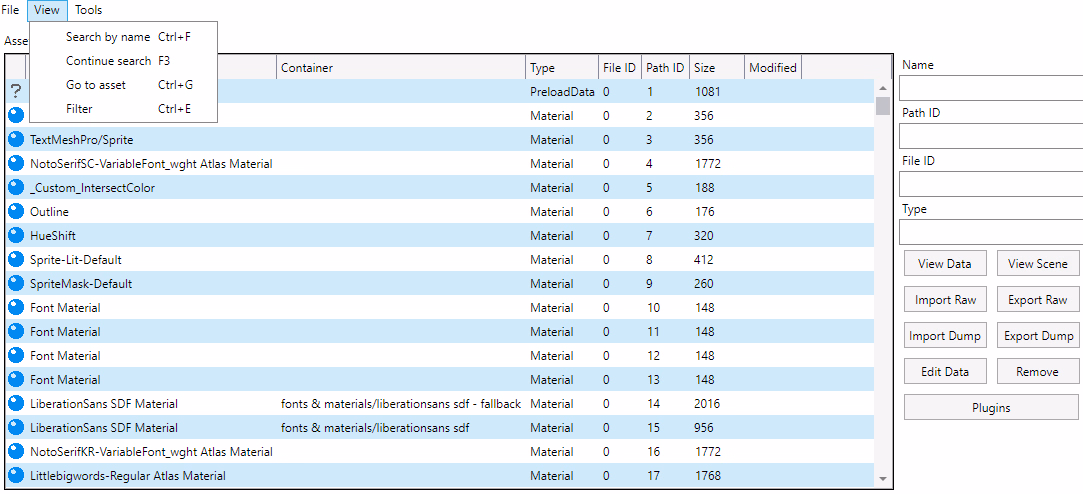Click the material icon next to HueShift
1083x494 pixels.
(16, 236)
